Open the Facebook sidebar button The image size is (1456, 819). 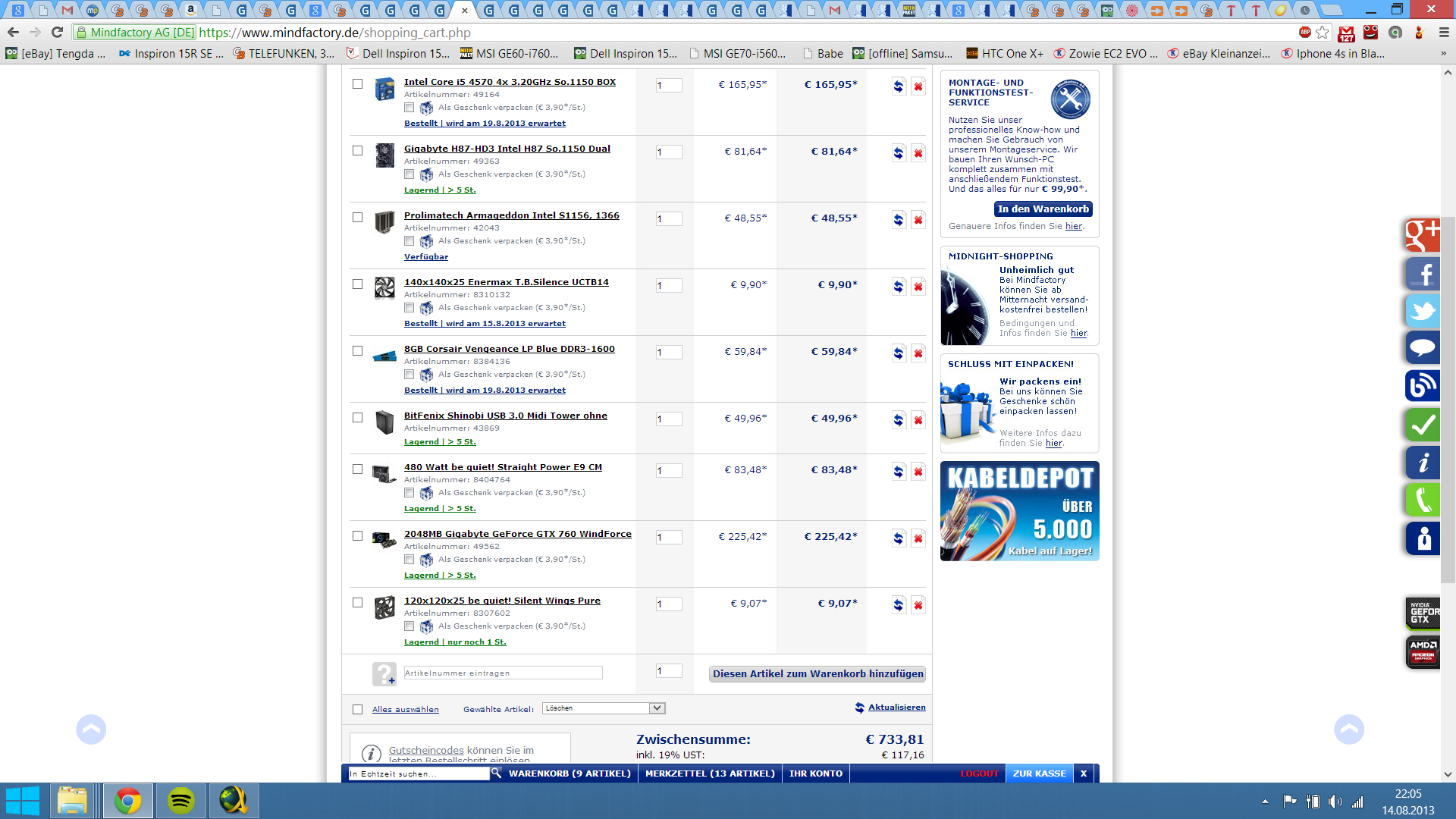[x=1422, y=274]
